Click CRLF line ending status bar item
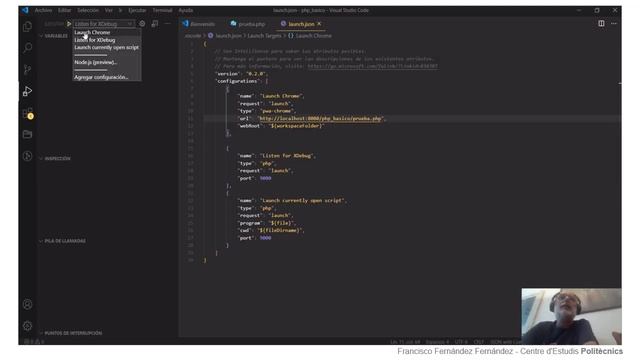Screen dimensions: 640x360 (479, 342)
